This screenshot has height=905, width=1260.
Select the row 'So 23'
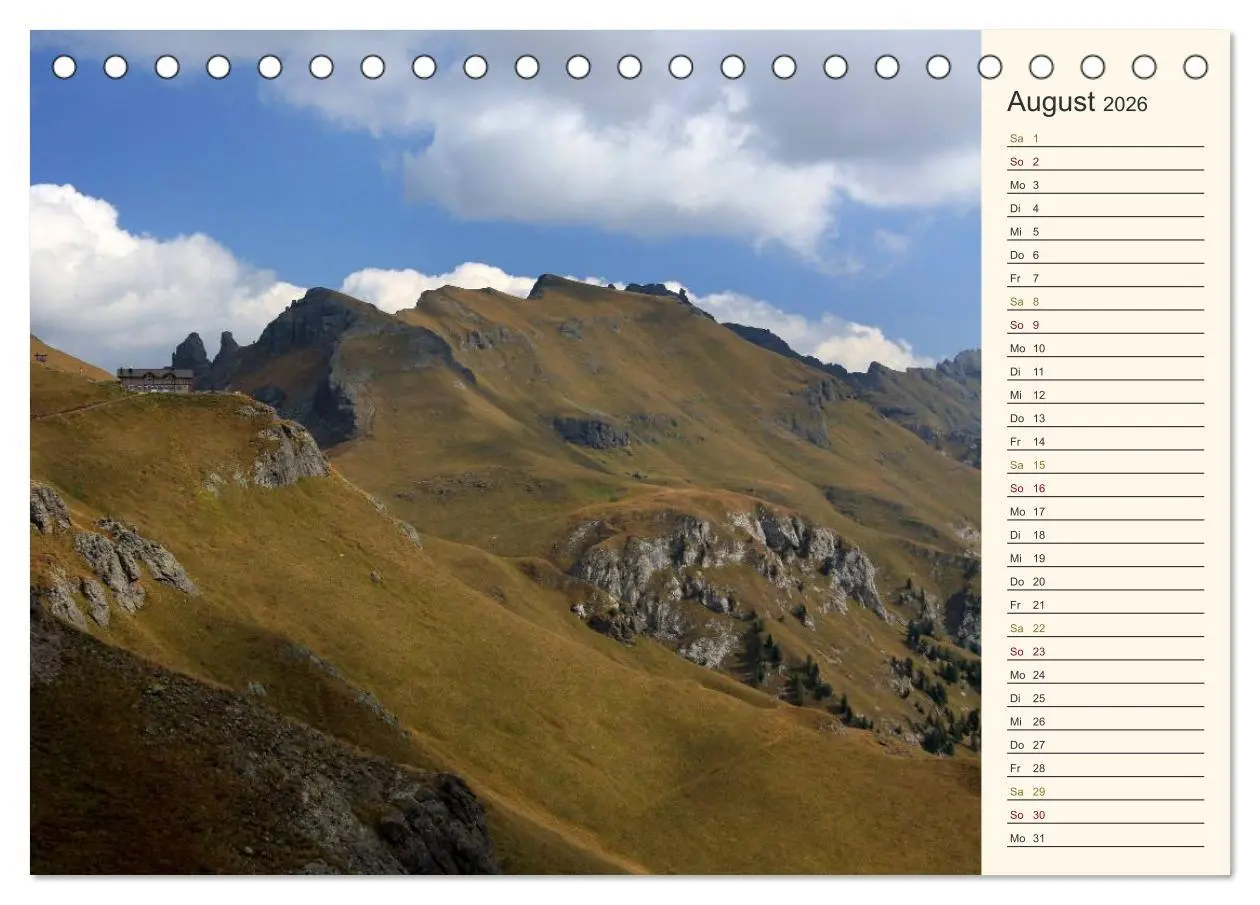(1105, 651)
